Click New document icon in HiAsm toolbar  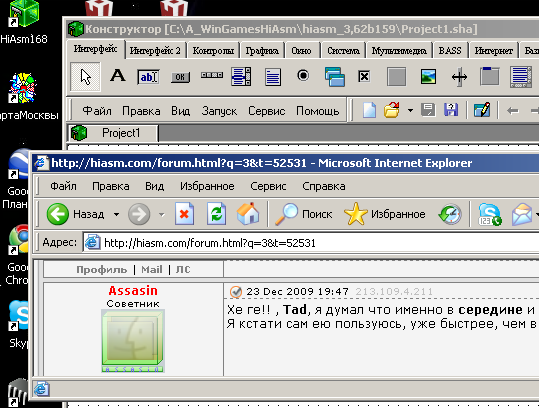pos(369,110)
